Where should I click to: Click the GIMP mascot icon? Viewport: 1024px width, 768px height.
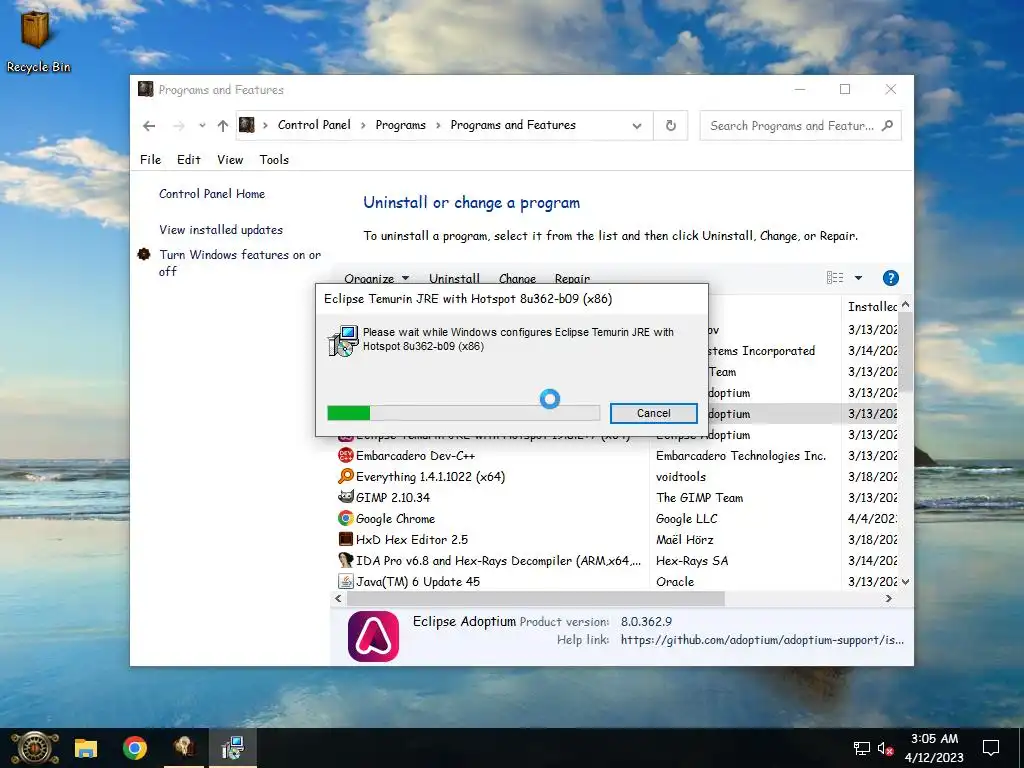pos(345,497)
